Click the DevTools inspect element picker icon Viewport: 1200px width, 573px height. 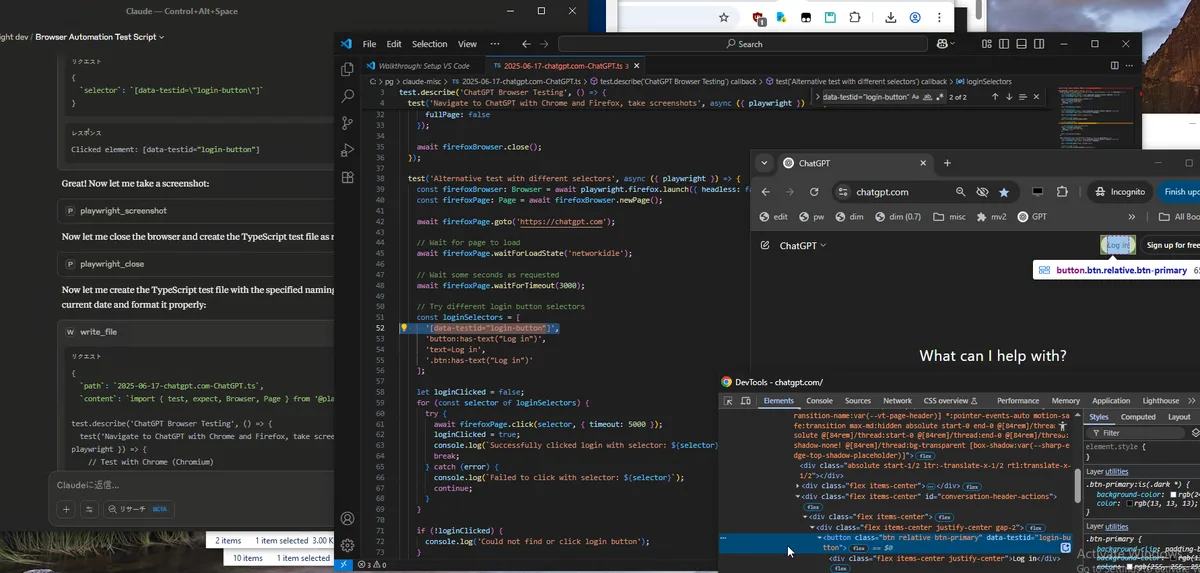point(728,401)
